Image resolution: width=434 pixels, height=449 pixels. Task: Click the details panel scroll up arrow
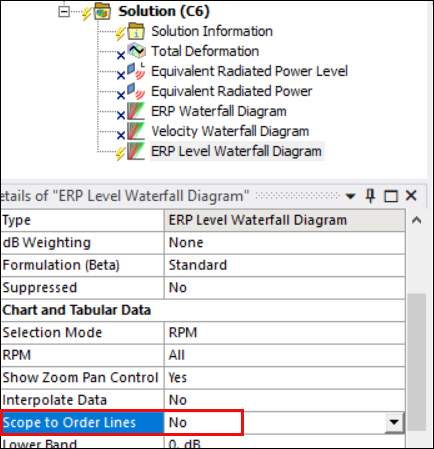coord(417,220)
